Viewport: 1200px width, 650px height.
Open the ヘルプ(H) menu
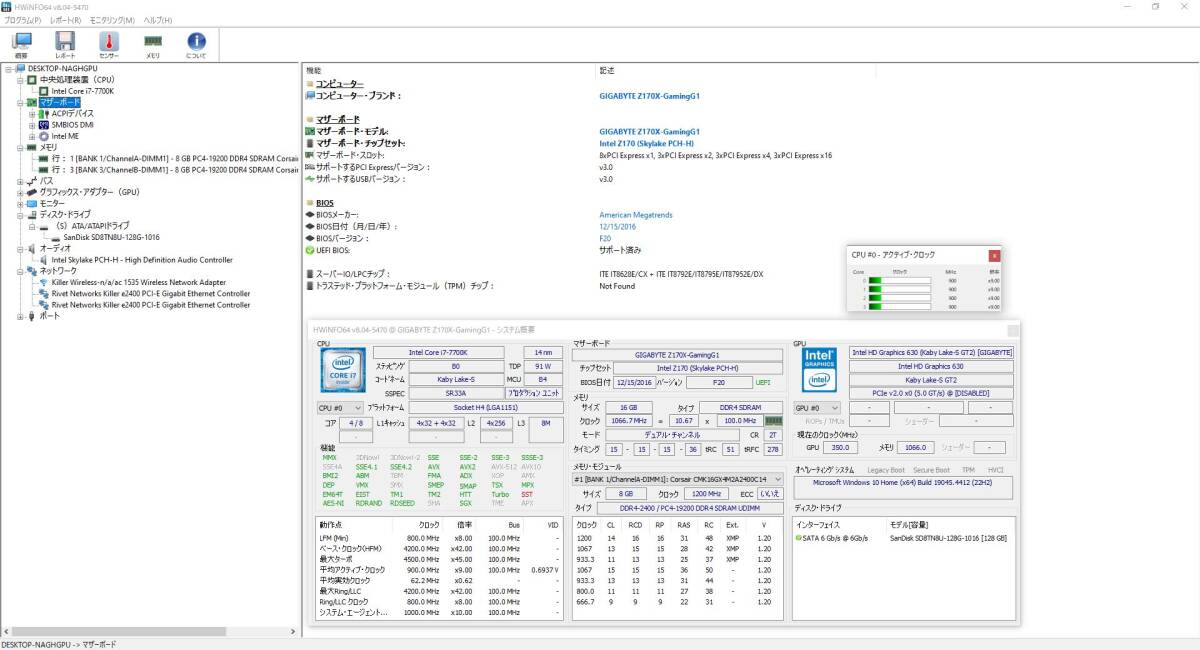coord(157,20)
